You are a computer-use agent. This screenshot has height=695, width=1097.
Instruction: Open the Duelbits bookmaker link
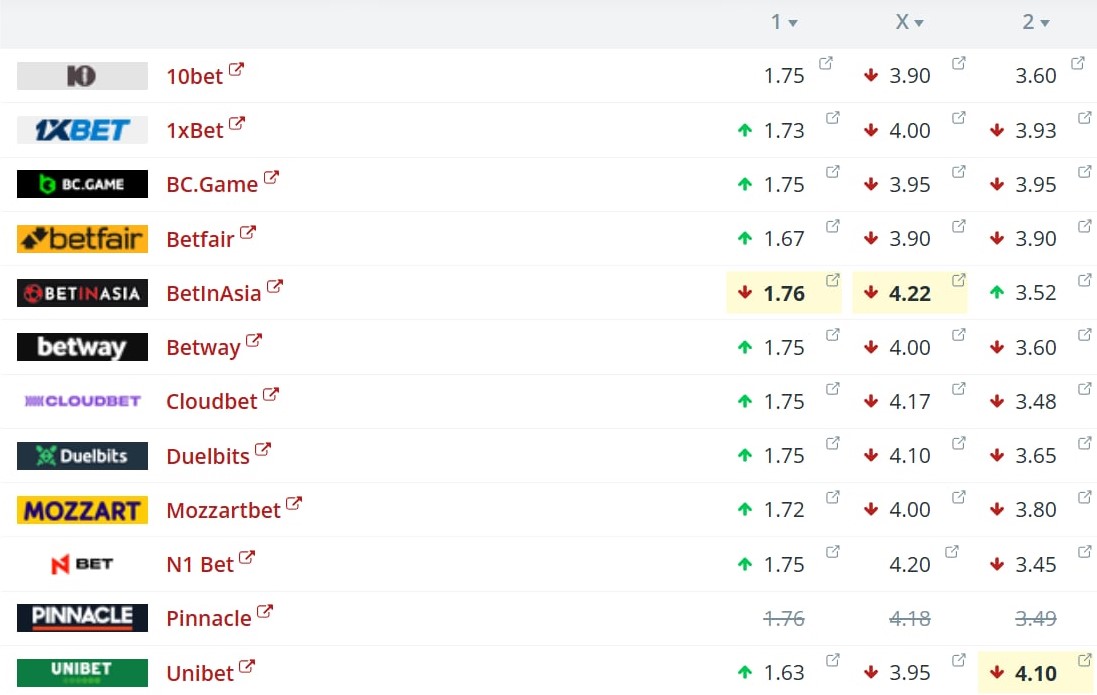[208, 456]
